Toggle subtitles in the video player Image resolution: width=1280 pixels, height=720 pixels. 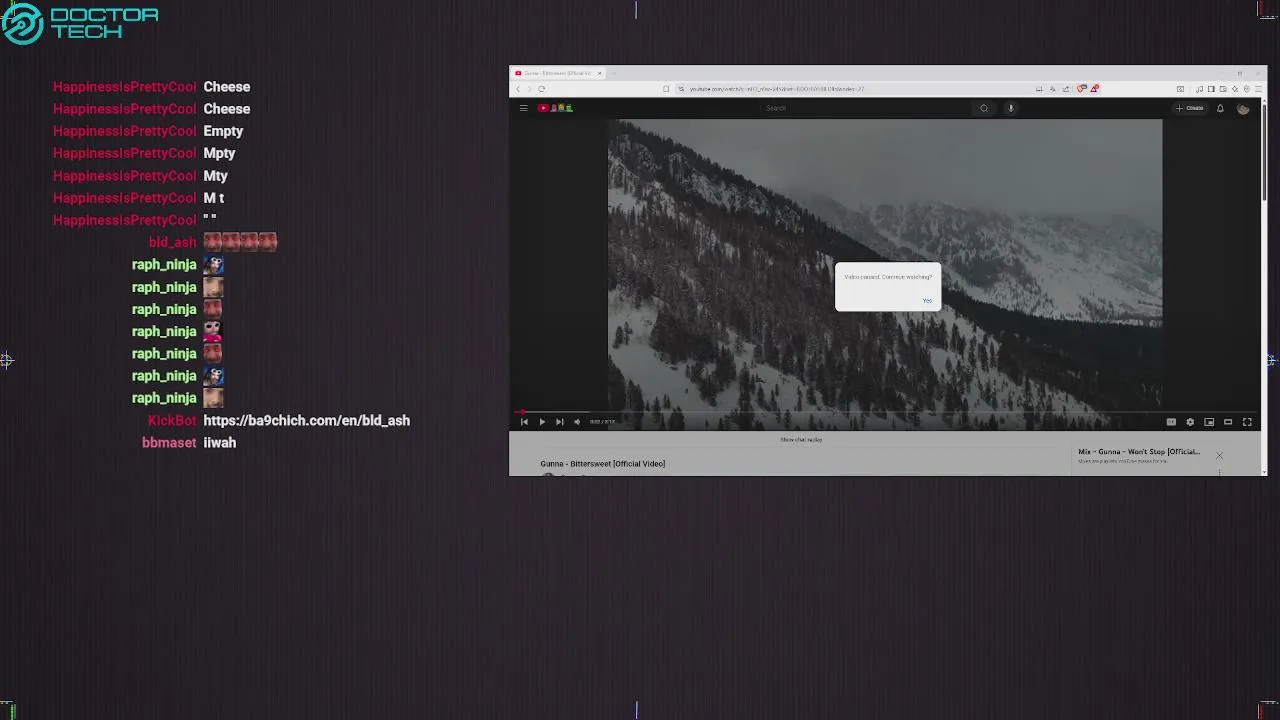tap(1171, 422)
